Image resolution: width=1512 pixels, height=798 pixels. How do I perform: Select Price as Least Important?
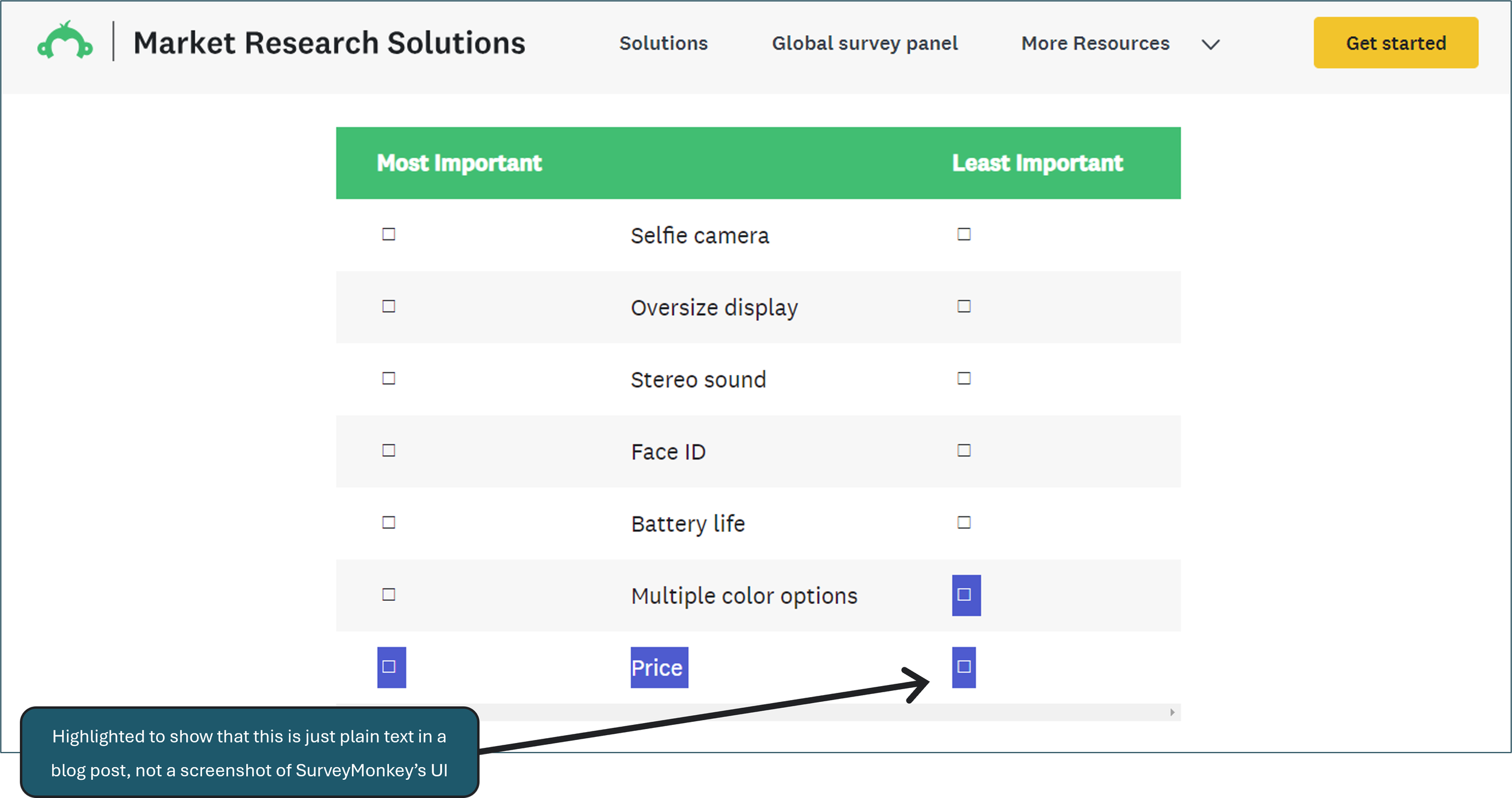962,667
